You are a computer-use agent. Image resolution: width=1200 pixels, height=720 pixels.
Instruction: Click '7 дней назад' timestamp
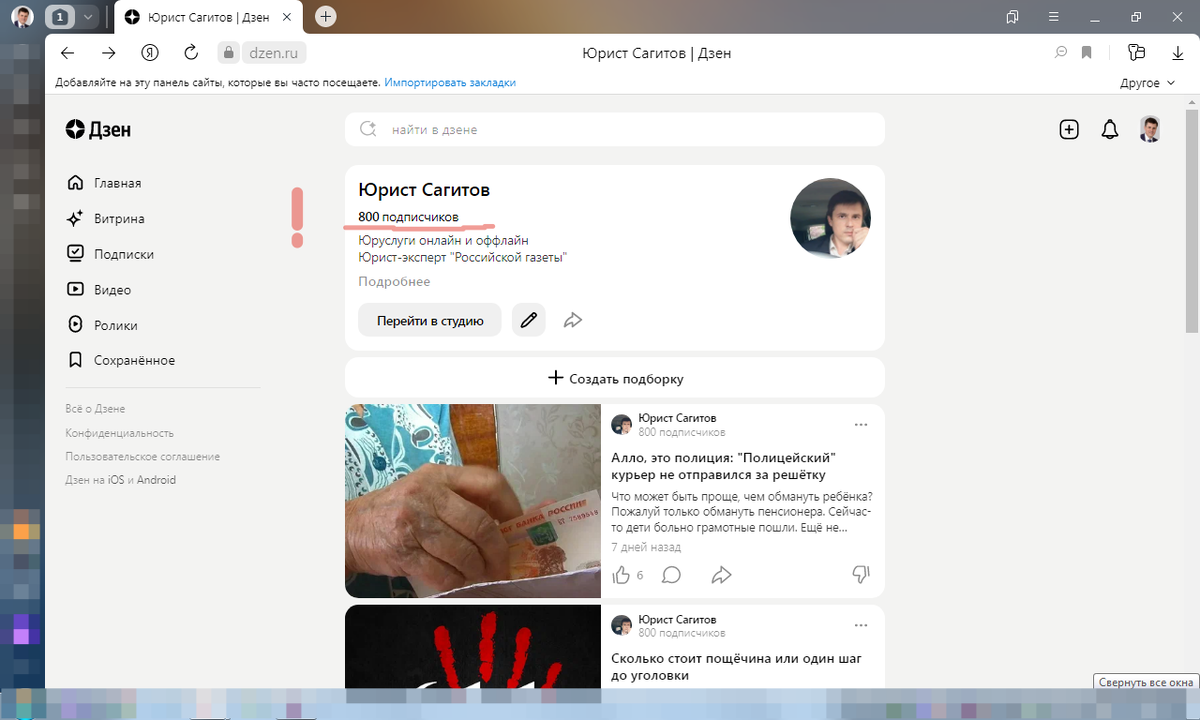646,547
